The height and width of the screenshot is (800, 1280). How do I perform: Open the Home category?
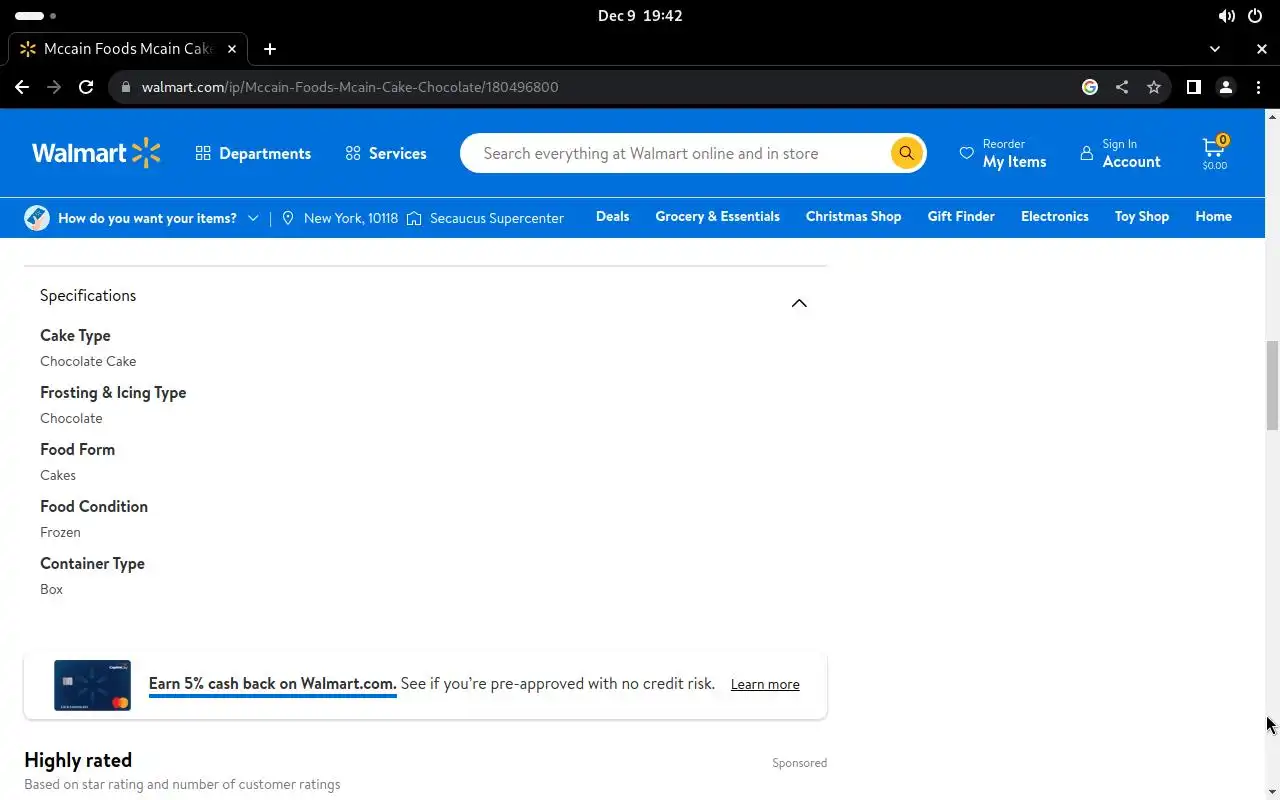click(1213, 216)
